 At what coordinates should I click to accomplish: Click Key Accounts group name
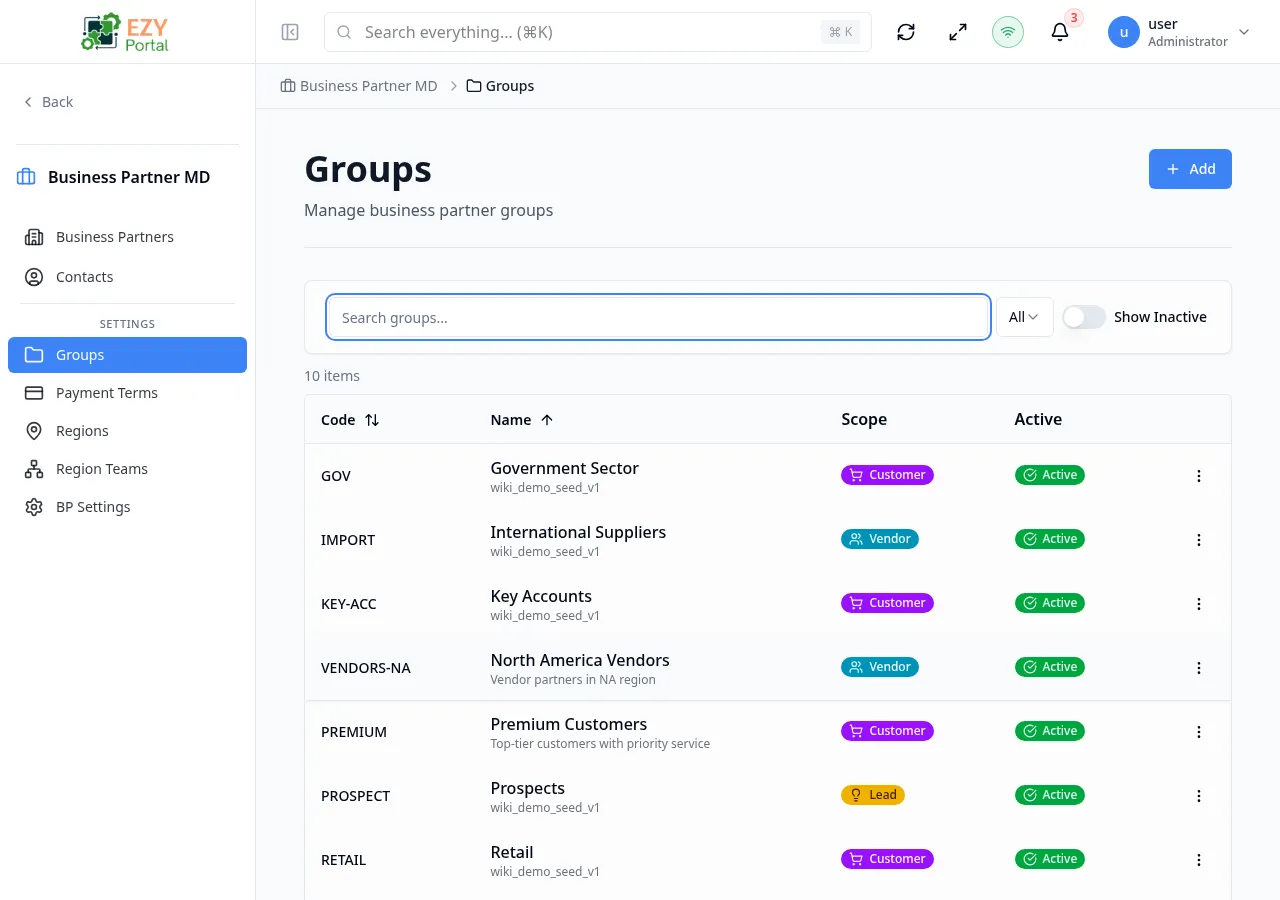(x=541, y=596)
